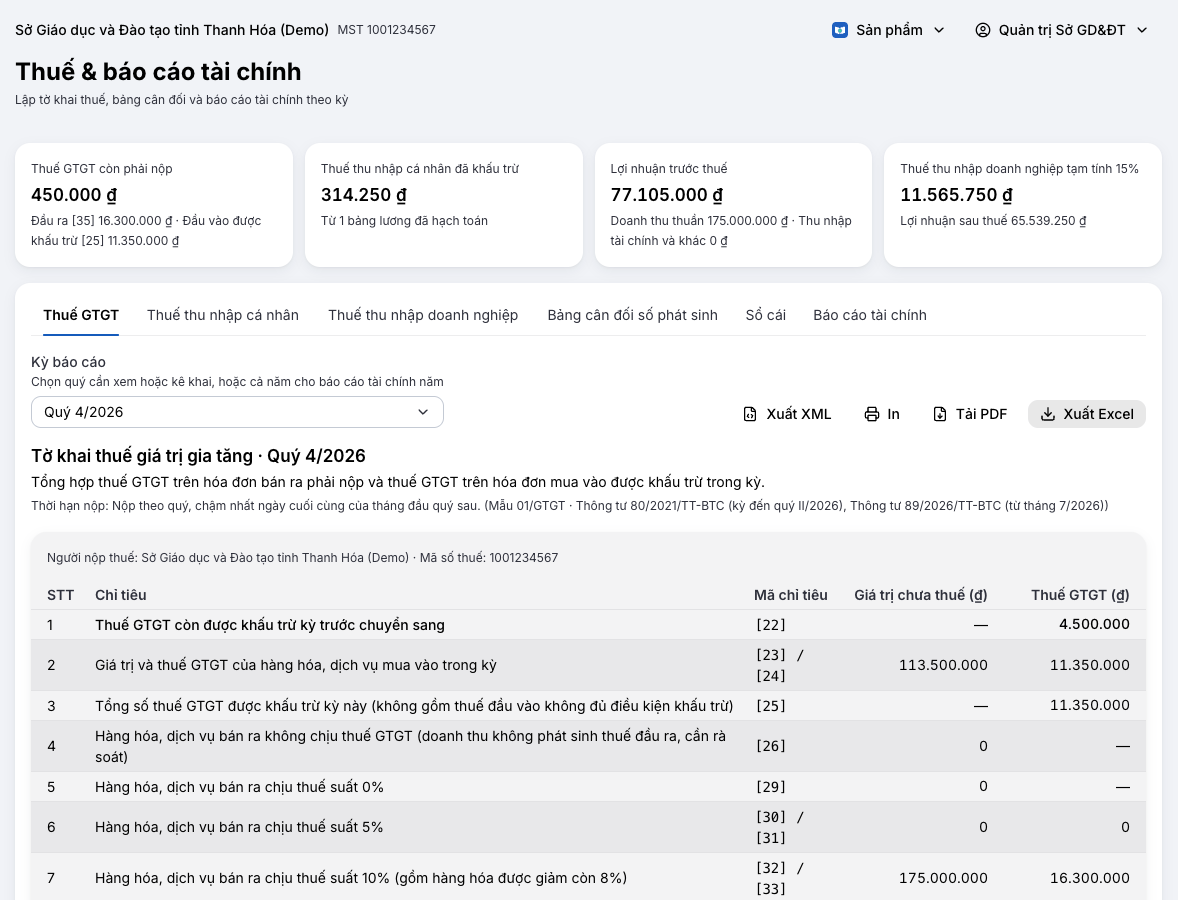Open the Quý 4/2026 period dropdown
This screenshot has width=1178, height=900.
(x=237, y=412)
